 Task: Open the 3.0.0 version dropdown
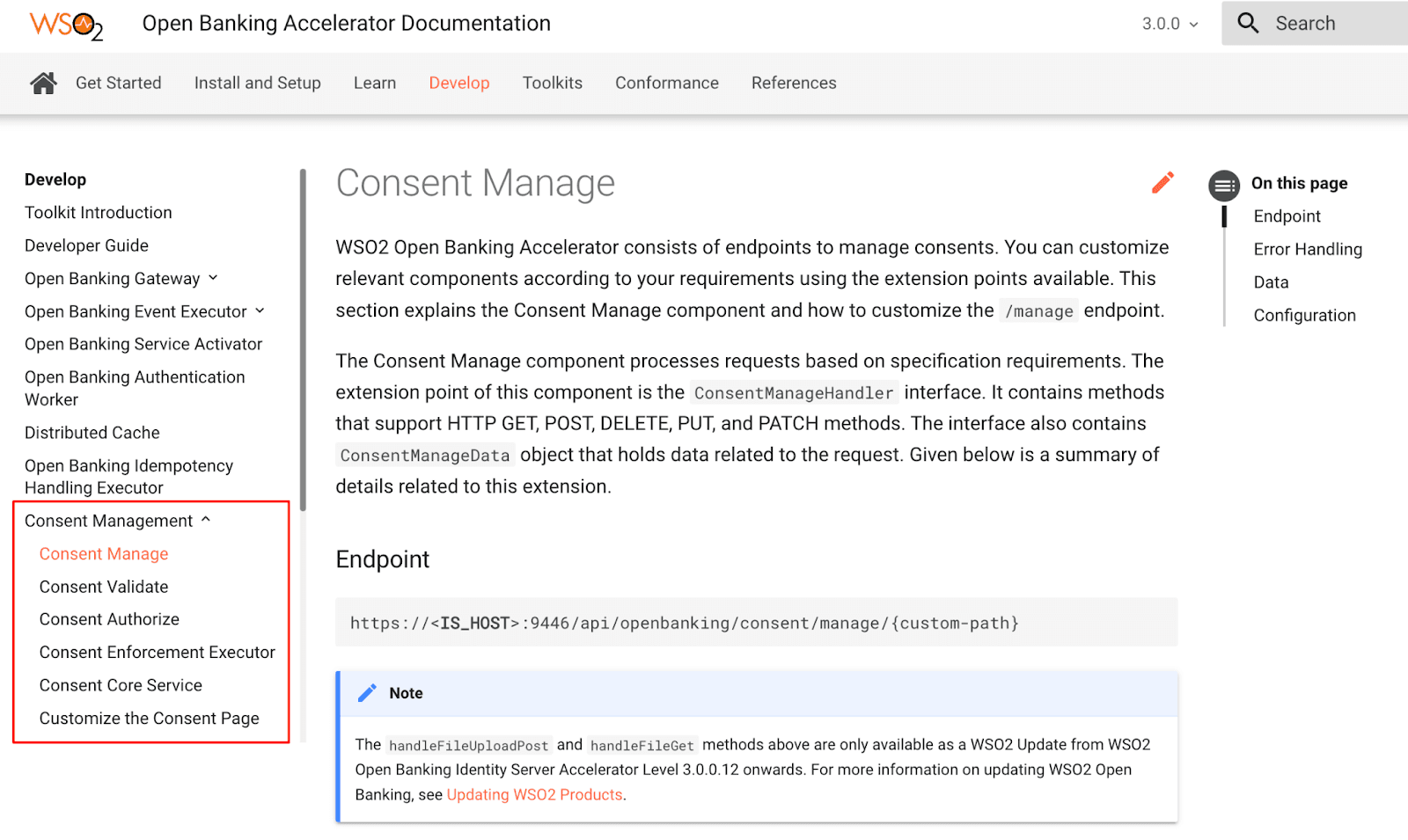(1170, 24)
